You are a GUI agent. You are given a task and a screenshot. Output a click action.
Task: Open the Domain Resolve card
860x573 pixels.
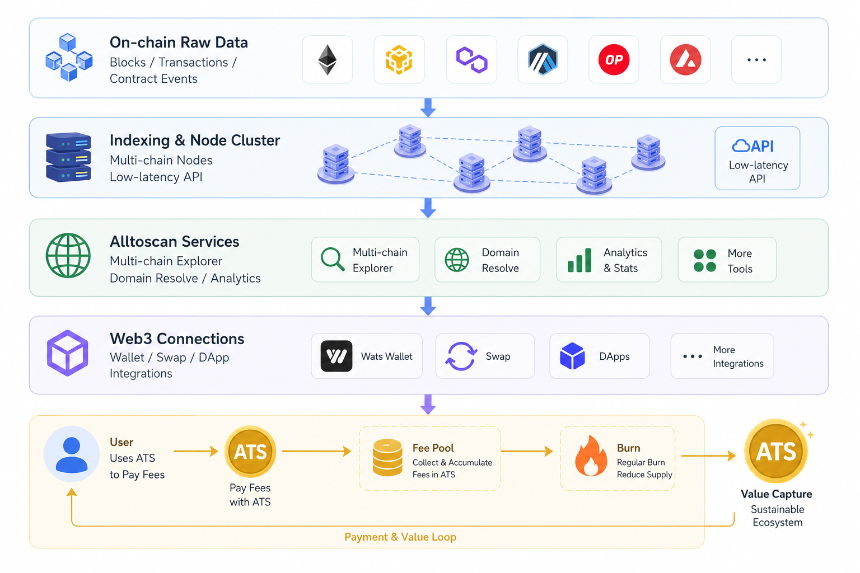[x=487, y=260]
